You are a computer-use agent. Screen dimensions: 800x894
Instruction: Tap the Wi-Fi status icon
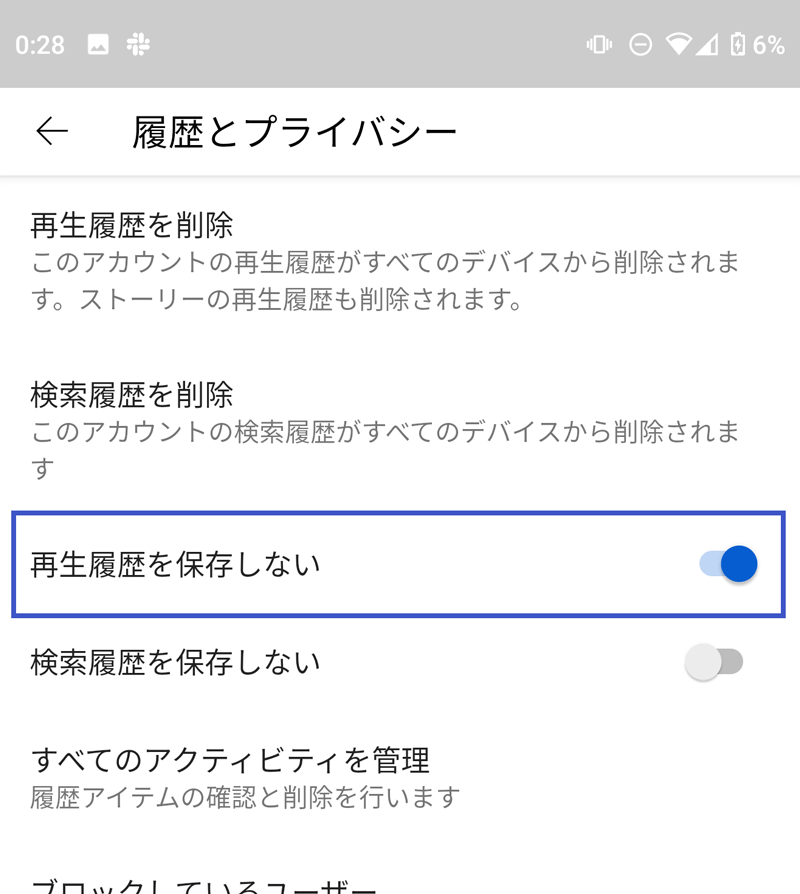pos(680,44)
